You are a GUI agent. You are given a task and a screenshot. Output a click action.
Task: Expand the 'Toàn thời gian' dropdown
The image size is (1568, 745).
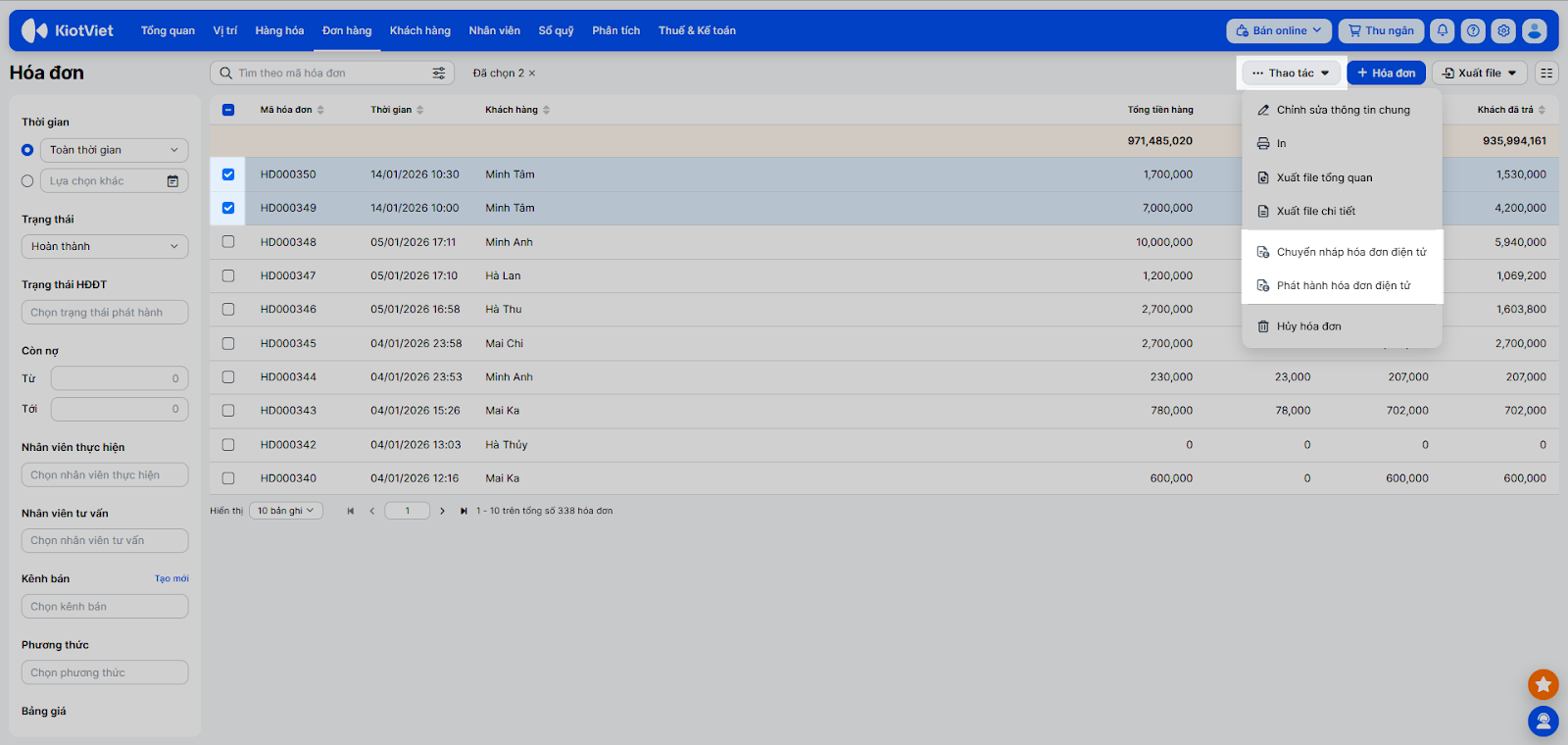(115, 150)
